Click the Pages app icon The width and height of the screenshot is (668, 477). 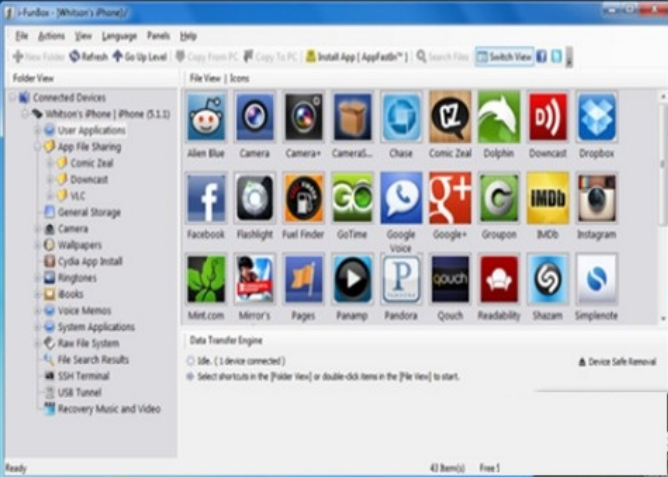point(303,279)
